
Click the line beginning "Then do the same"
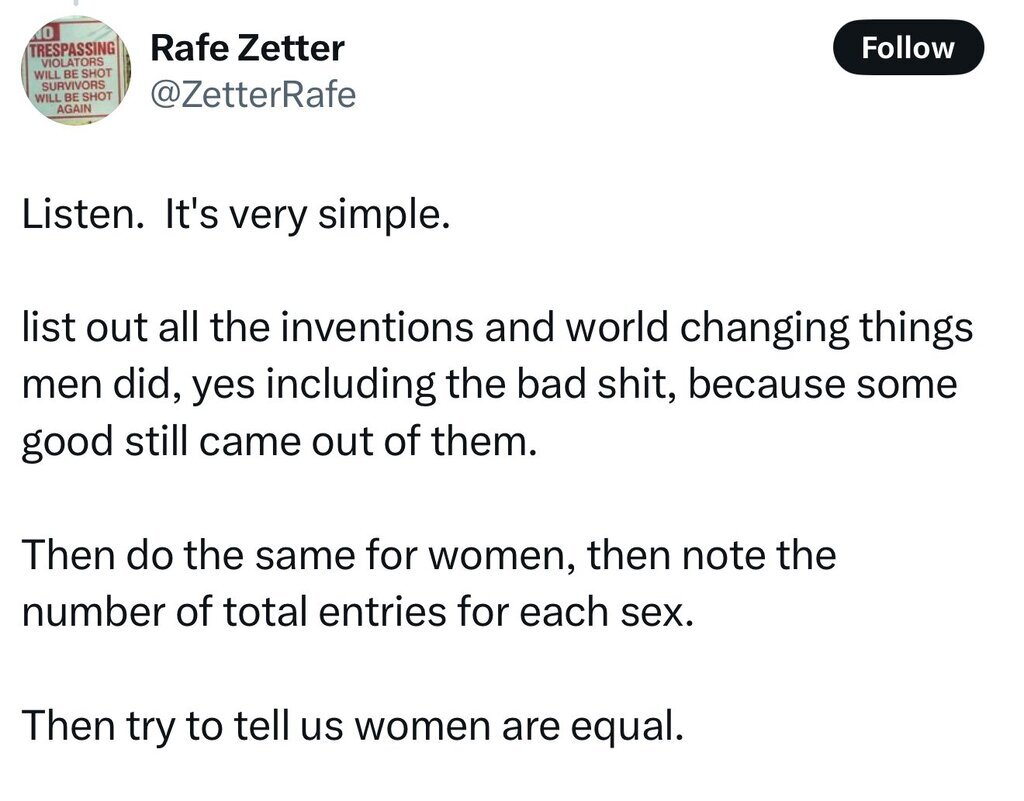click(428, 553)
